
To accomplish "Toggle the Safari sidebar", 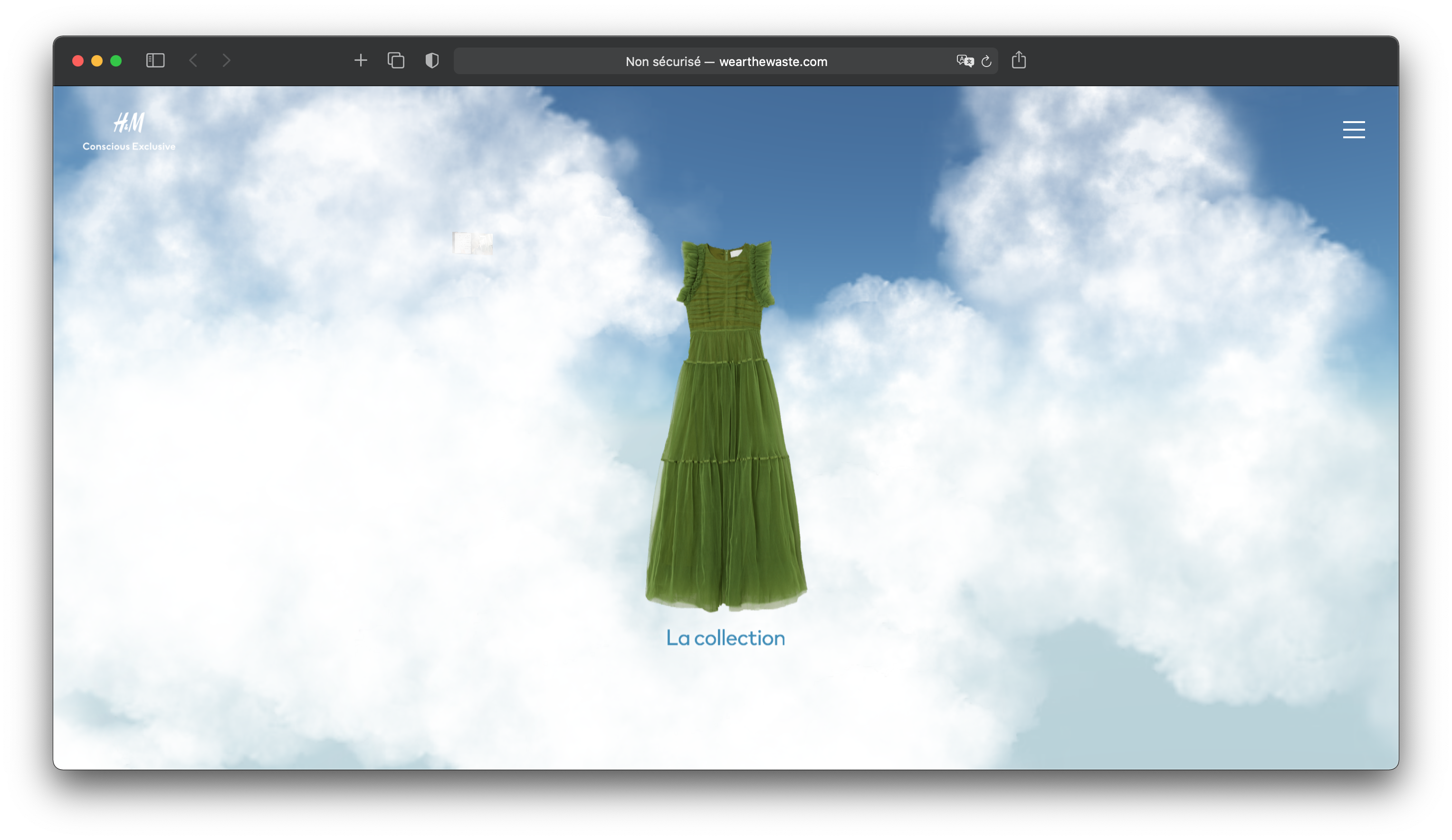I will (155, 60).
